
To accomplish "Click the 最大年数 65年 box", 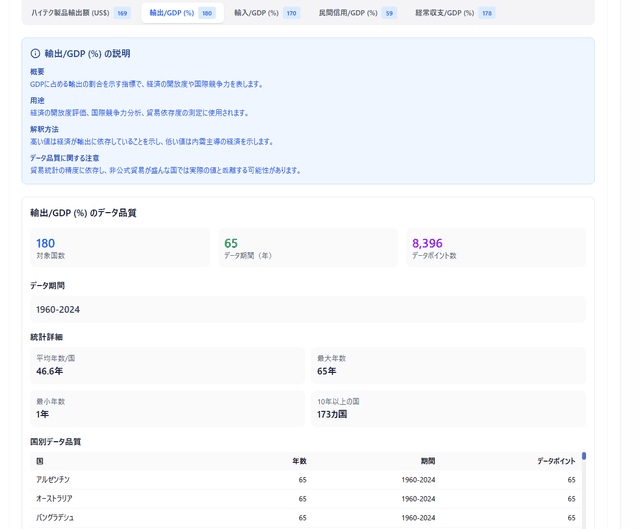I will (448, 366).
